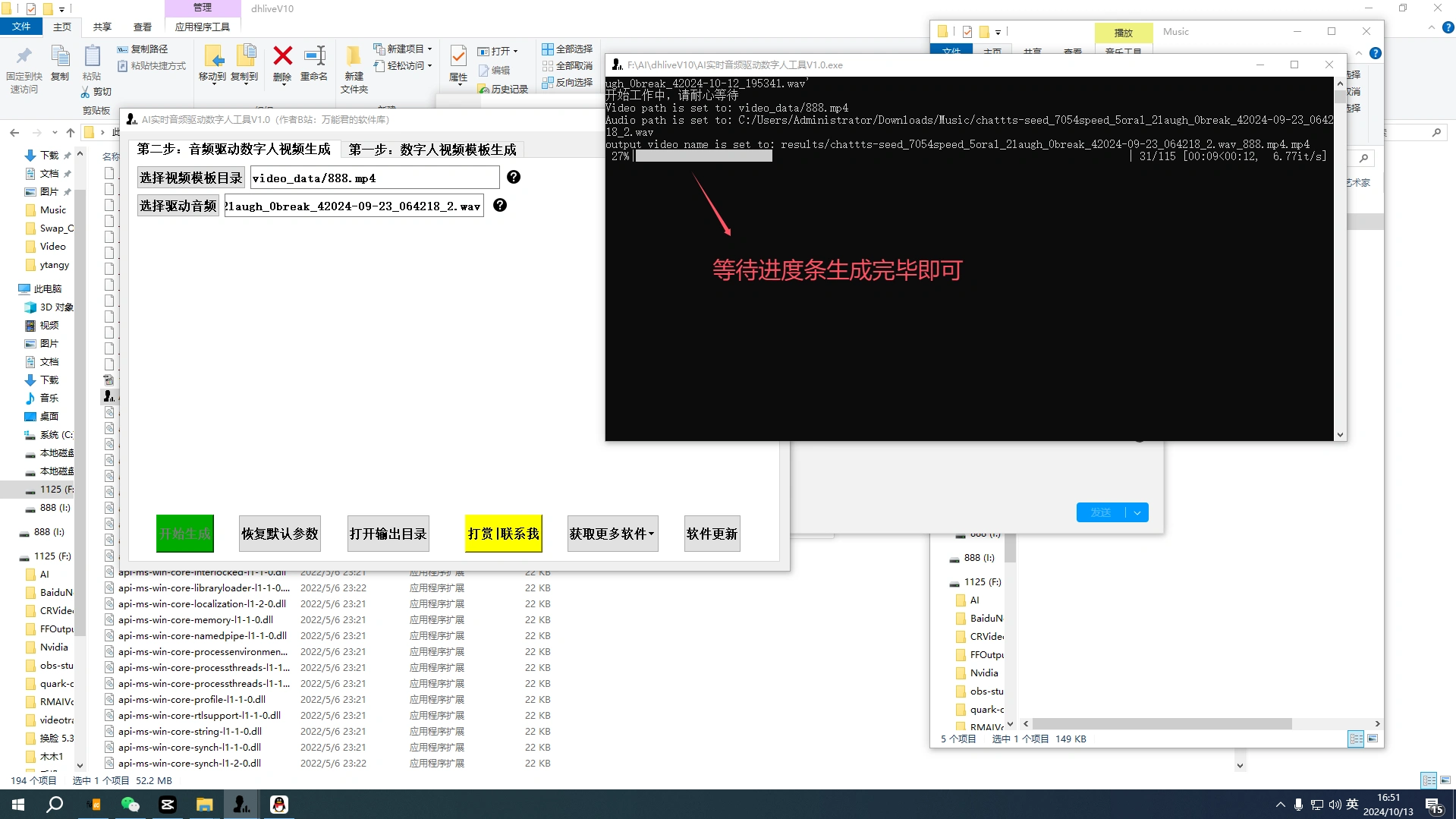Open the 新建项目 dropdown in ribbon
This screenshot has width=1456, height=819.
click(x=404, y=49)
